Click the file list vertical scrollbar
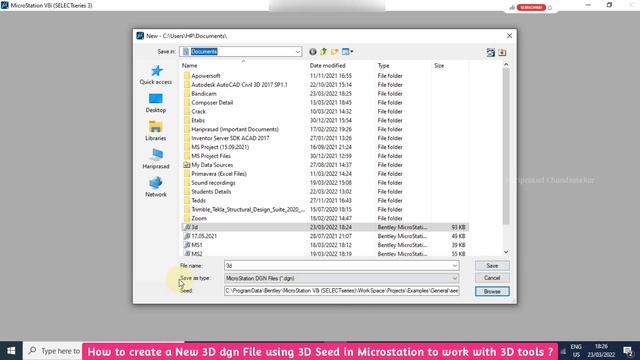Screen dimensions: 640x360 pos(506,146)
